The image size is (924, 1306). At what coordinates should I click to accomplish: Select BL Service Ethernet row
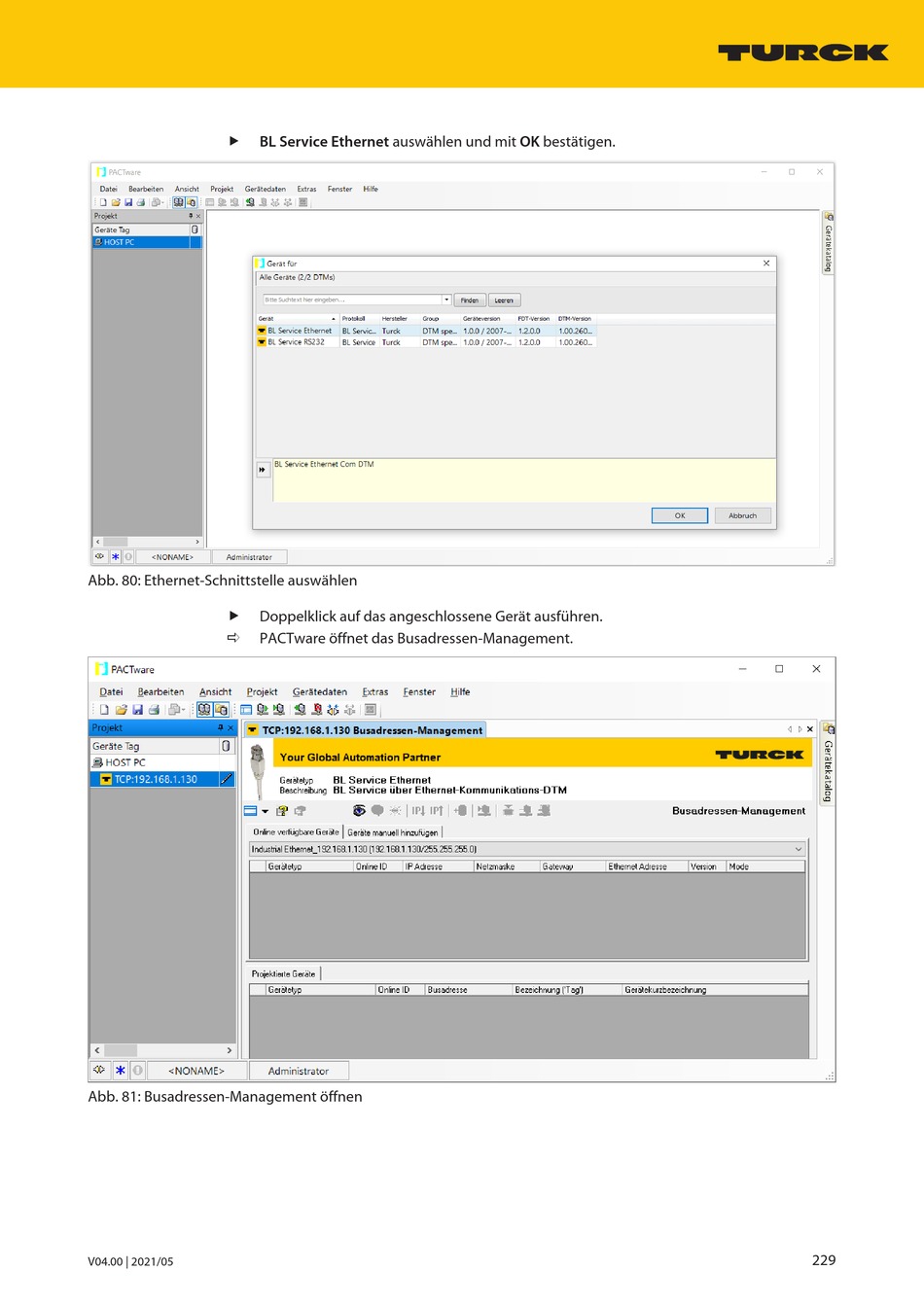426,331
